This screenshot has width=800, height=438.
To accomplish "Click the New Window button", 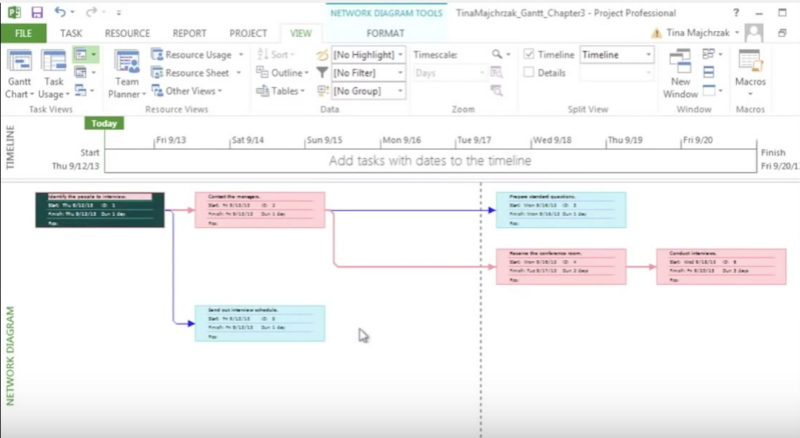I will tap(680, 74).
